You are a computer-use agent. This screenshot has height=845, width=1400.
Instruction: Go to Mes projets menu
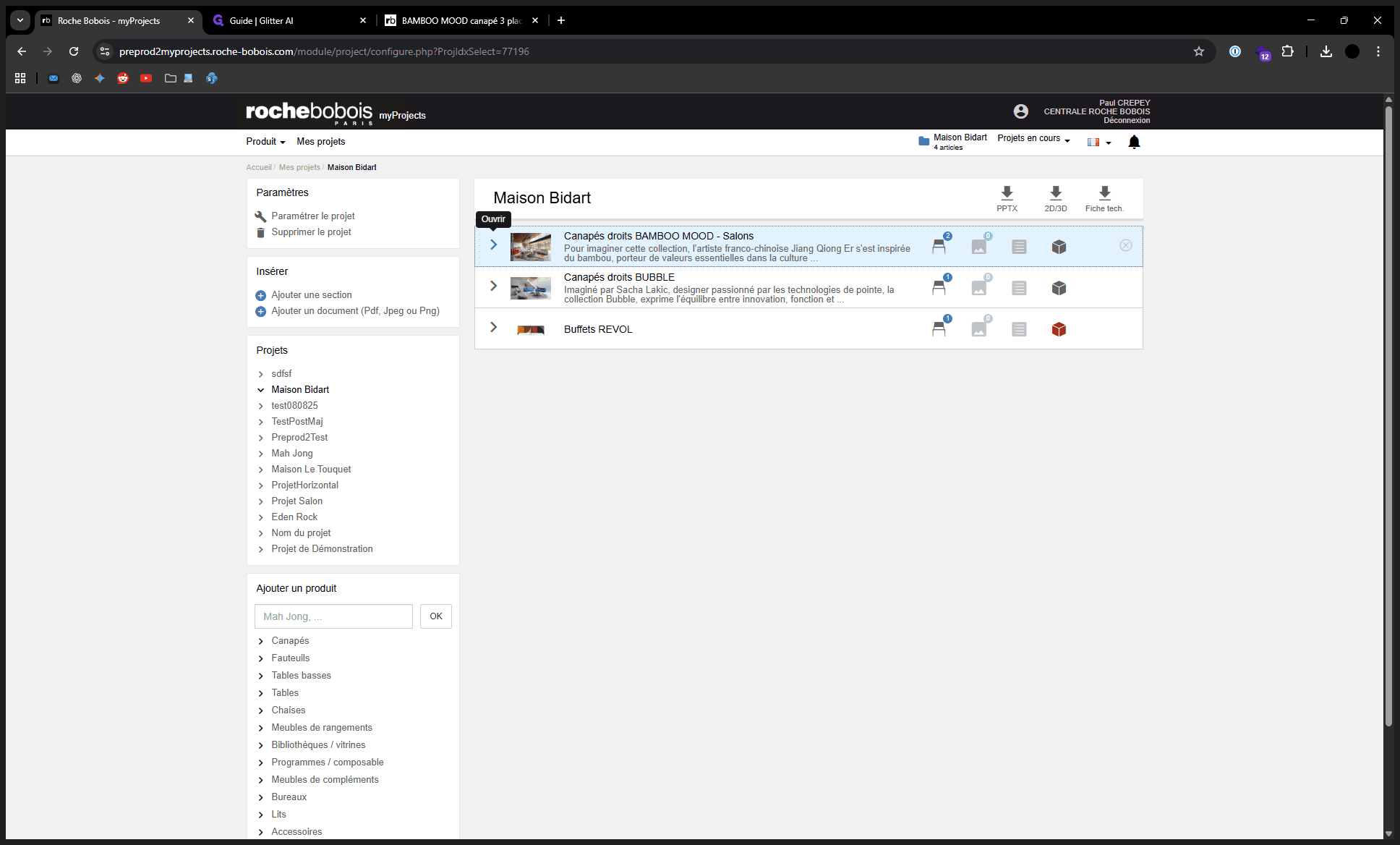coord(320,141)
